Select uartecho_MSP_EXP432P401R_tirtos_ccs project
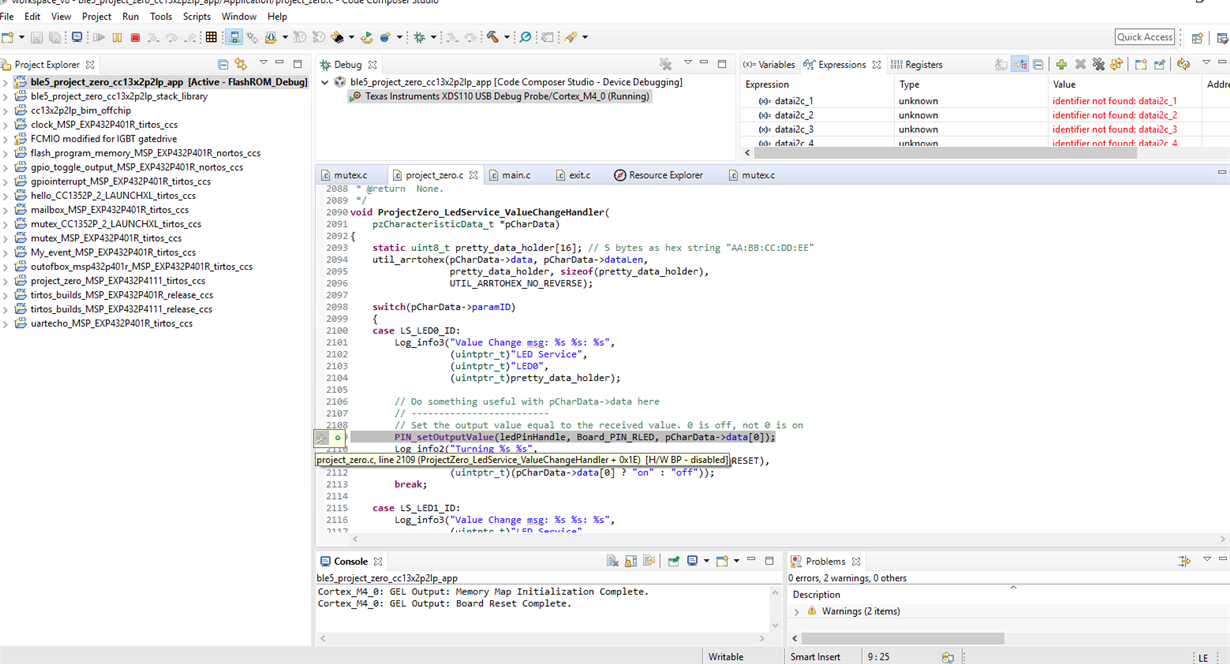 coord(112,323)
